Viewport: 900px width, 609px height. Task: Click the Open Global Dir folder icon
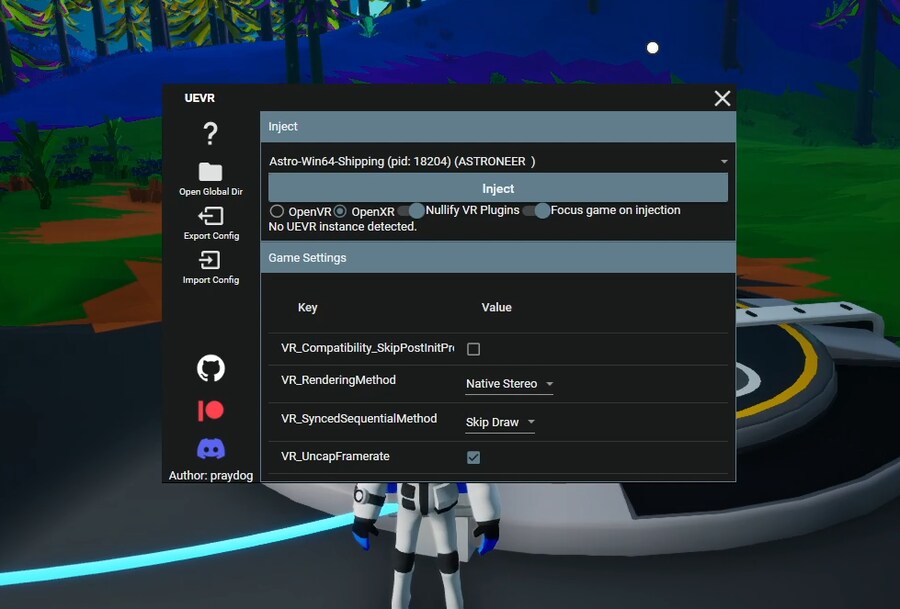click(210, 172)
